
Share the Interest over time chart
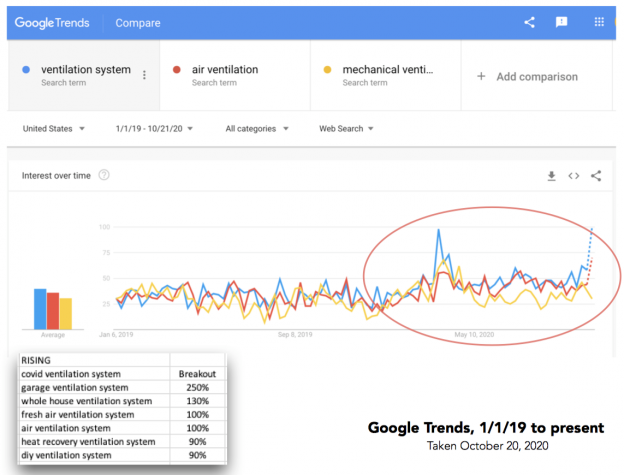tap(596, 176)
